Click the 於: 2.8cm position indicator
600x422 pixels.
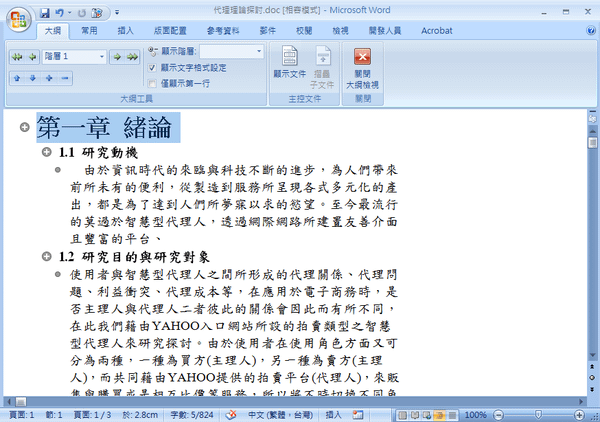(x=140, y=415)
